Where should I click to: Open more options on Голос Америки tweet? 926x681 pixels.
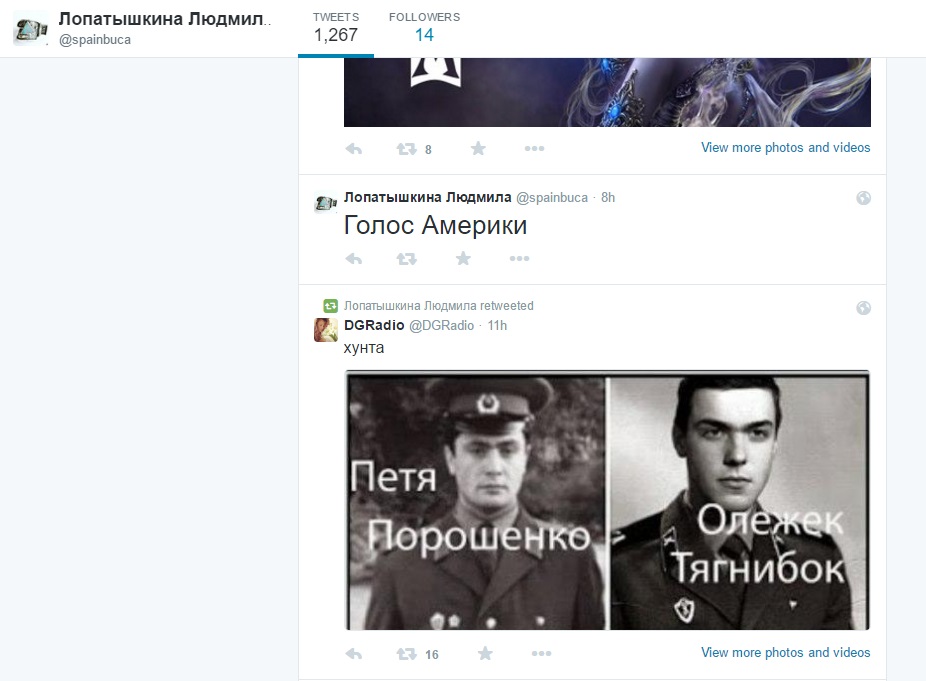(519, 259)
